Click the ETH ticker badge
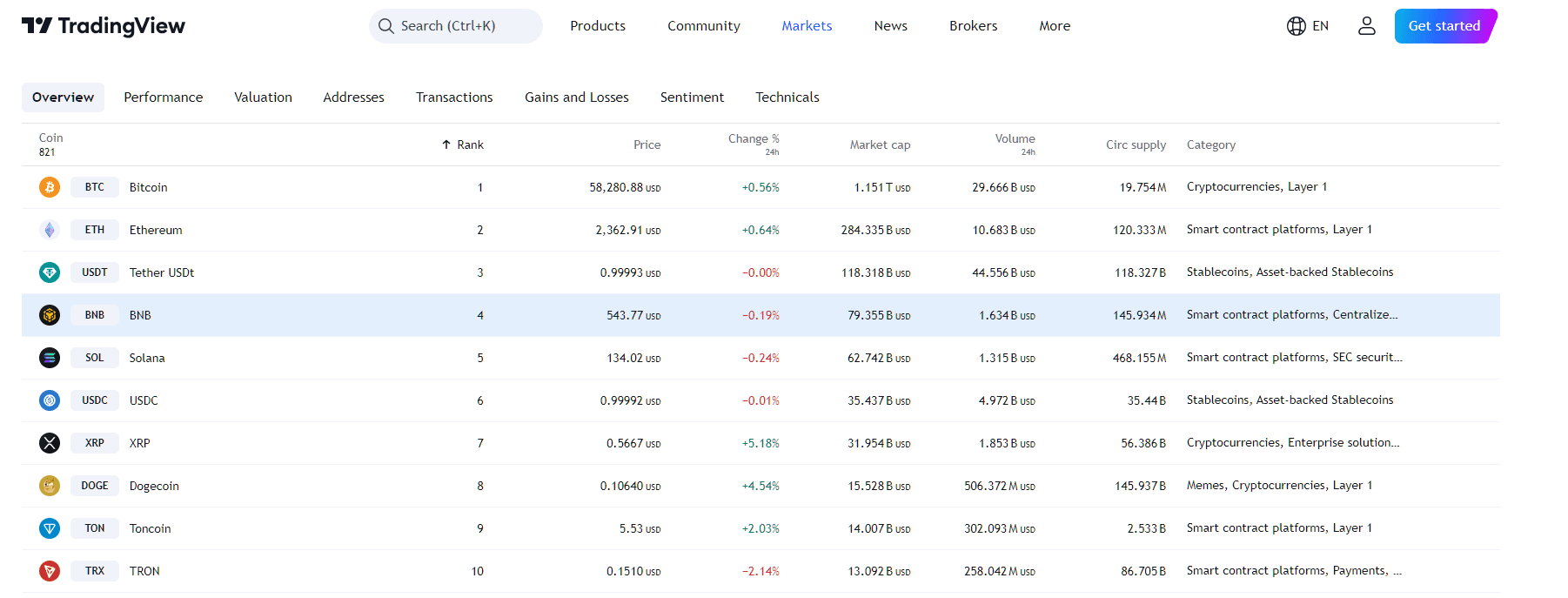Image resolution: width=1568 pixels, height=598 pixels. point(95,230)
